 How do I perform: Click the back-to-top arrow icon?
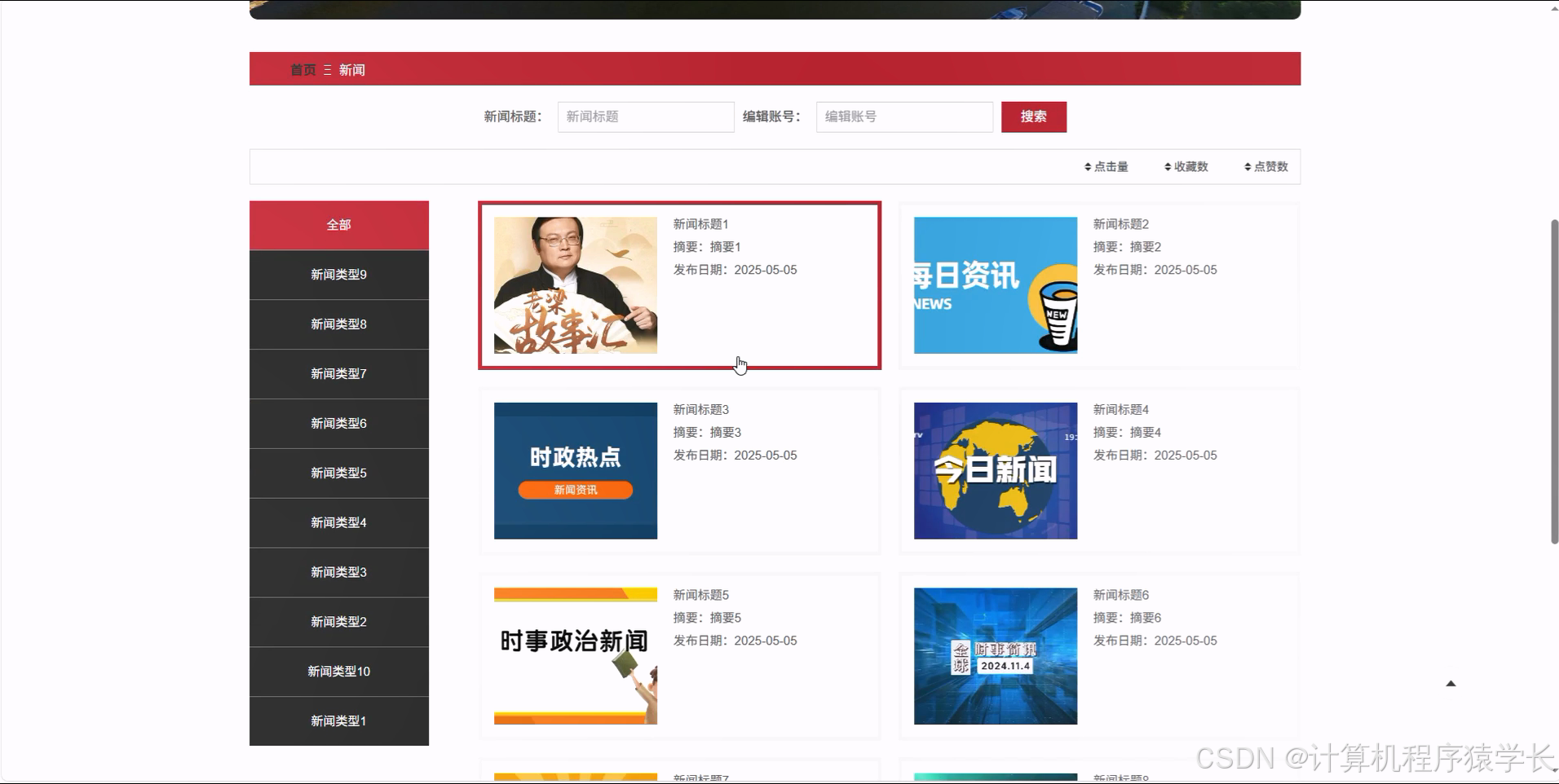point(1451,684)
